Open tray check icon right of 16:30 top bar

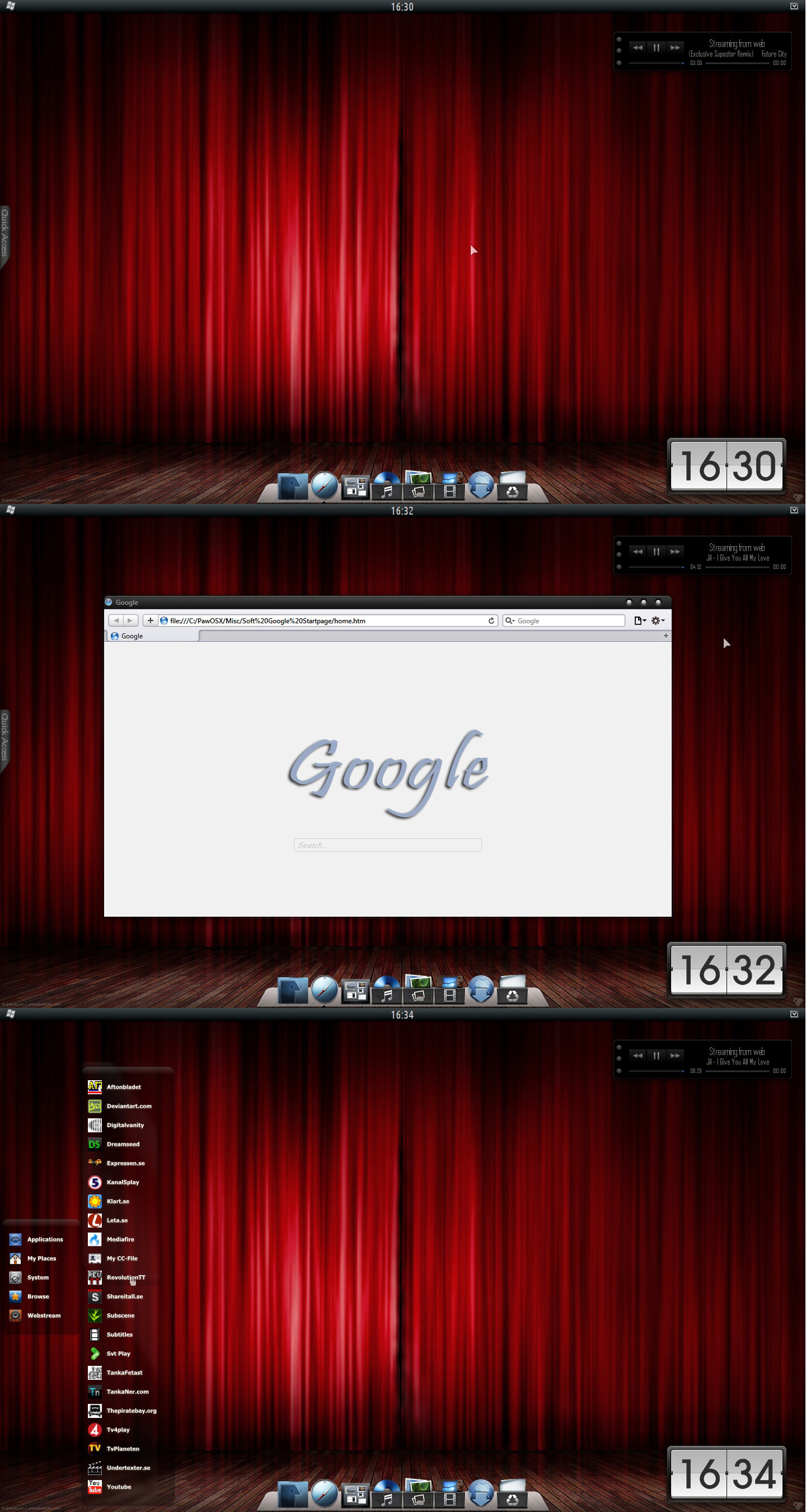(794, 6)
